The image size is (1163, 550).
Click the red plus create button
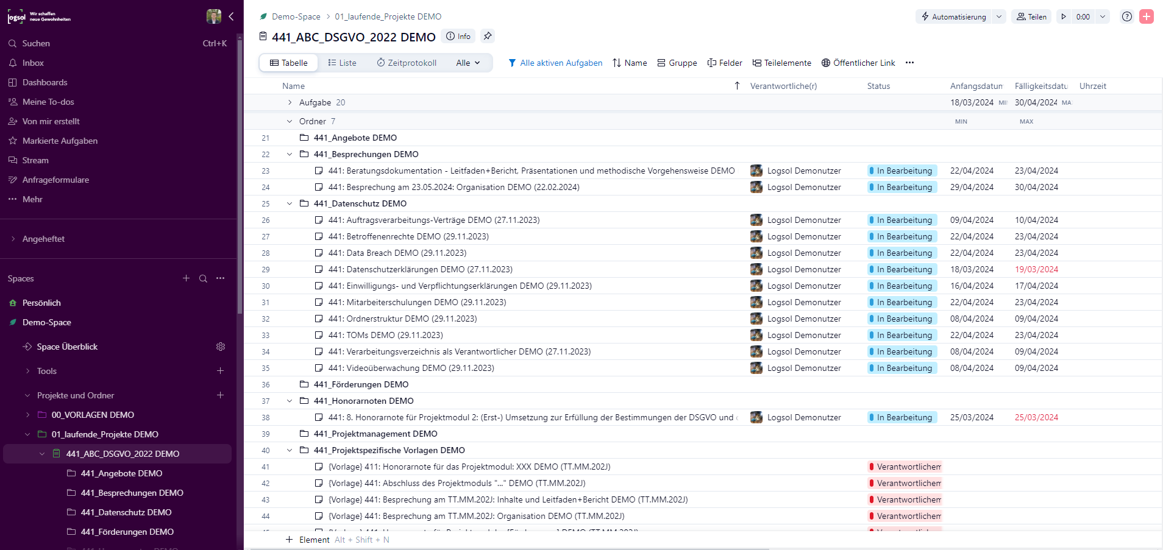[x=1146, y=17]
